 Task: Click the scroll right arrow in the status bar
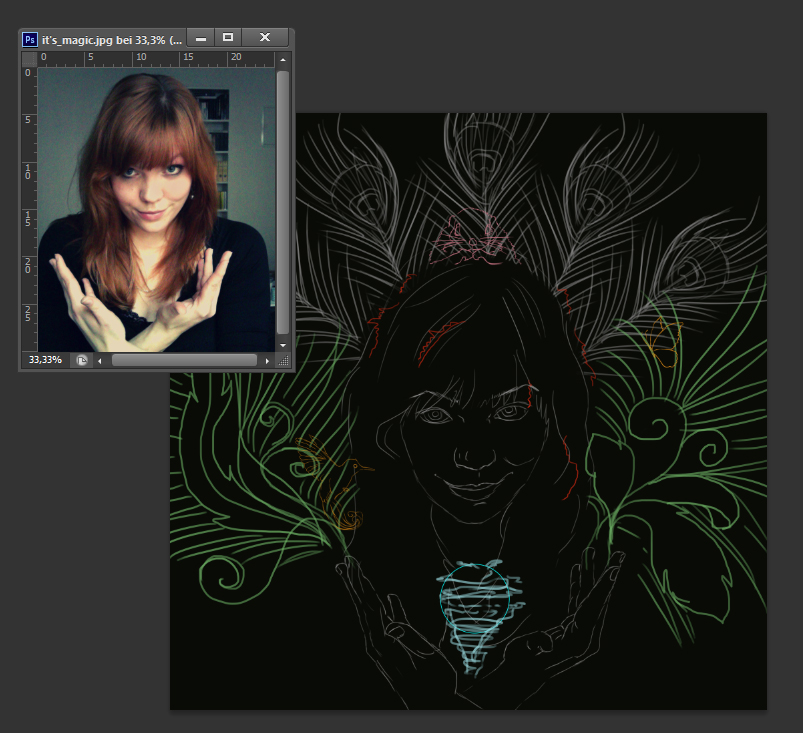click(267, 360)
